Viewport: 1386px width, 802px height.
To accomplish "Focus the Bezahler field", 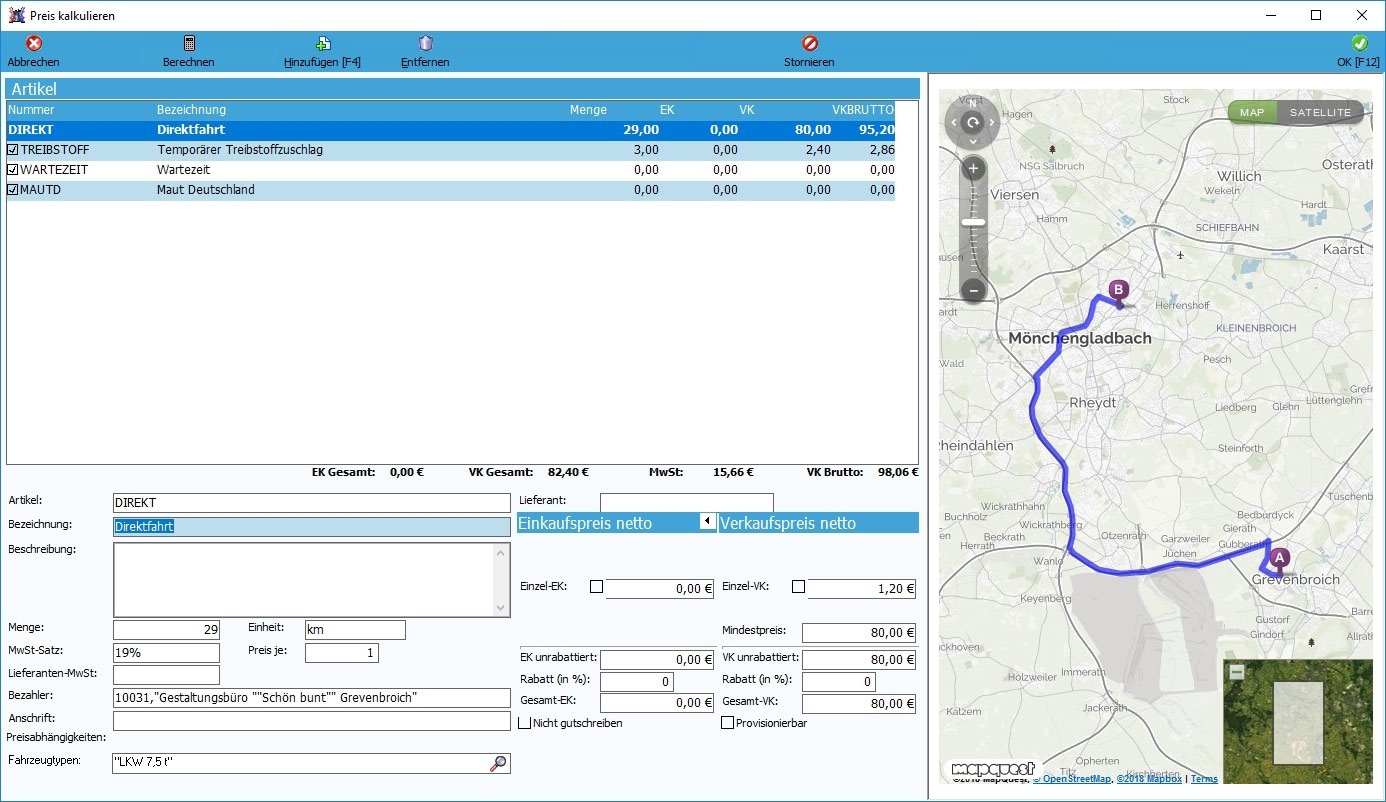I will (x=312, y=697).
